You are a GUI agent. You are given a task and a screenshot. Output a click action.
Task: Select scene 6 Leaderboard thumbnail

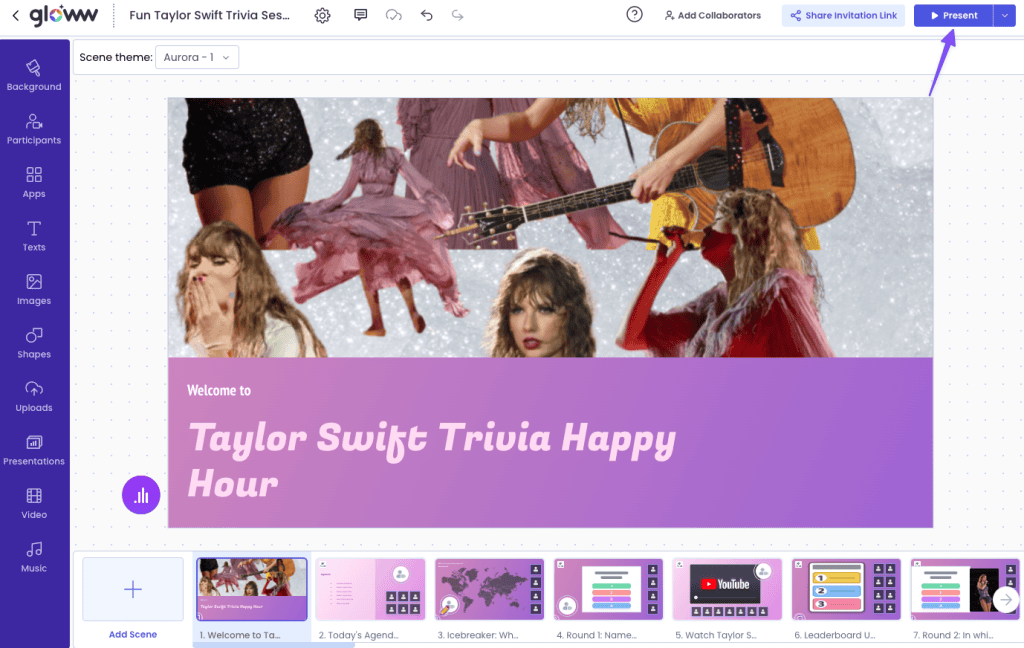(x=846, y=589)
